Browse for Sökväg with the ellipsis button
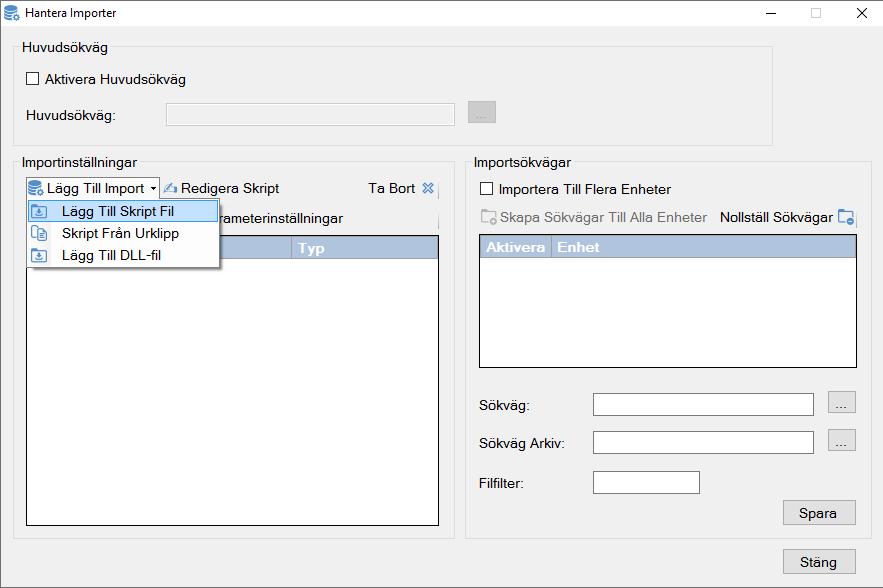Screen dimensions: 883x588 pyautogui.click(x=841, y=403)
